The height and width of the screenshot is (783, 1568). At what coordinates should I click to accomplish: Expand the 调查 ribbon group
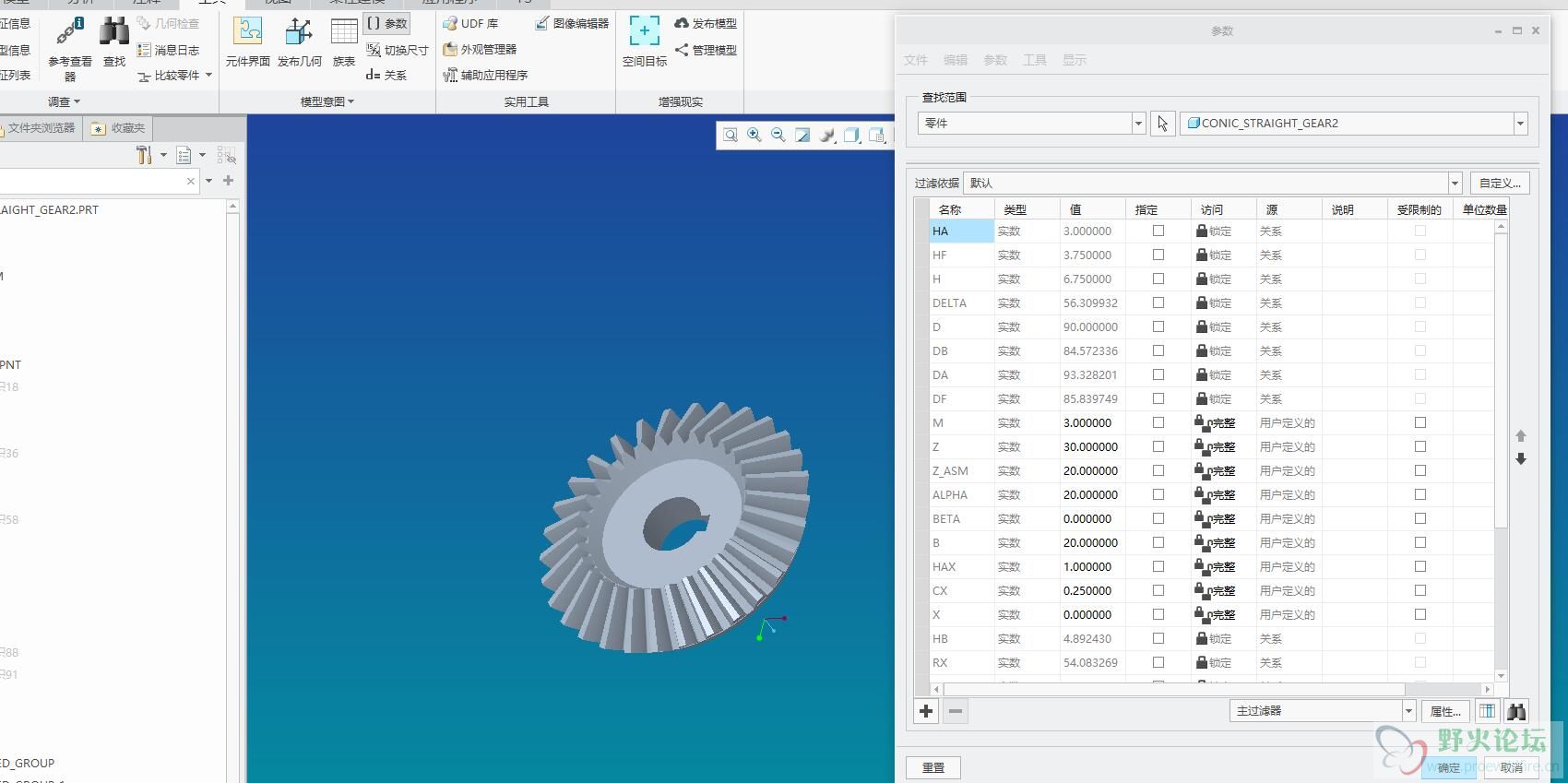point(64,101)
